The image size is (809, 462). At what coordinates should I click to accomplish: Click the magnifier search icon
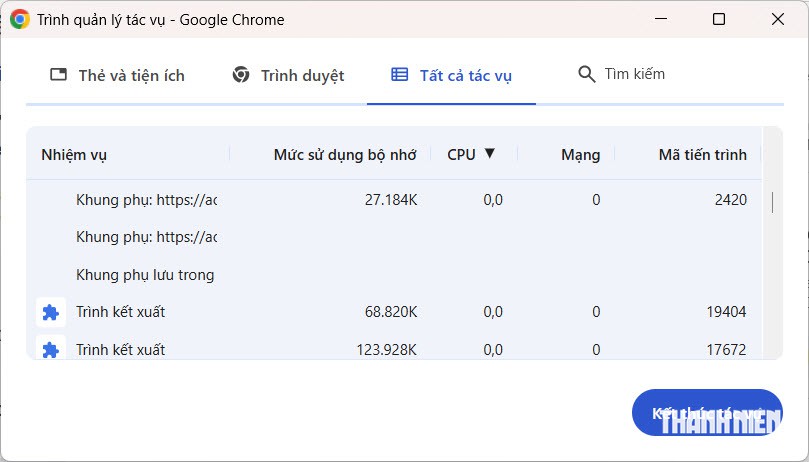587,74
